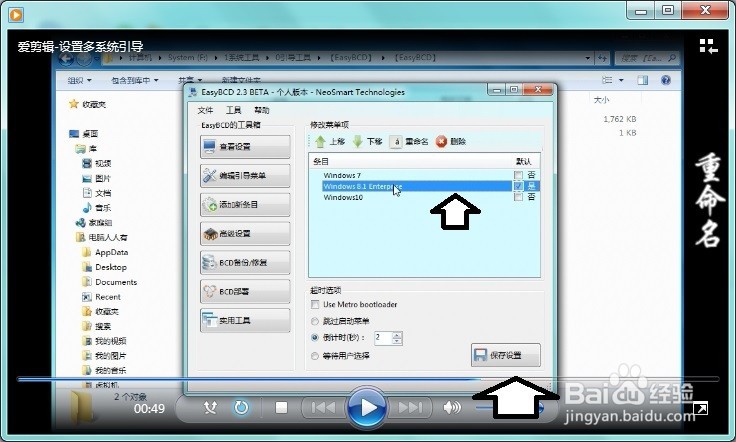Skip to the next track in the player
736x442 pixels.
(409, 408)
